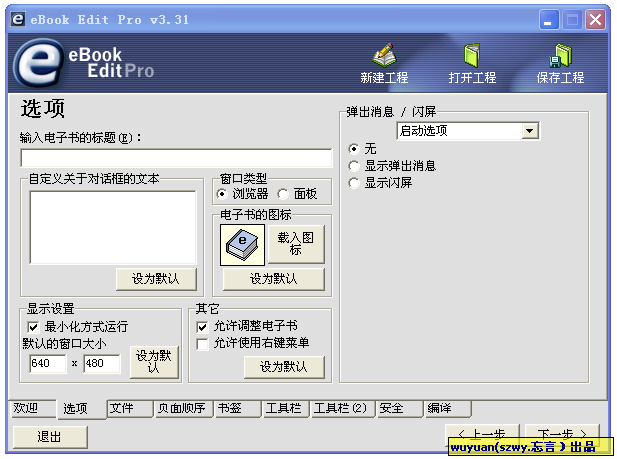
Task: Click the eBook icon preview image
Action: point(242,245)
